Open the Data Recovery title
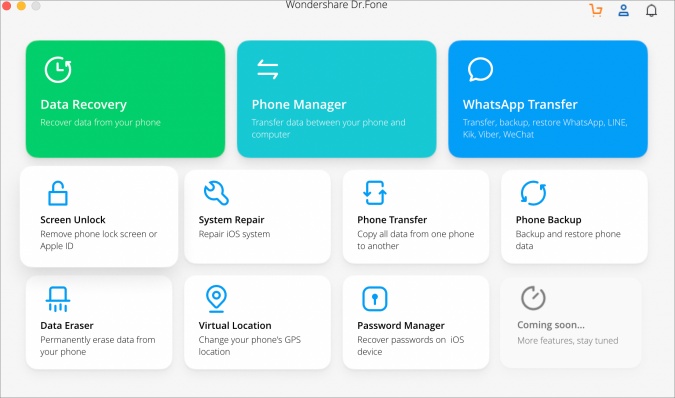This screenshot has width=675, height=398. [x=84, y=105]
